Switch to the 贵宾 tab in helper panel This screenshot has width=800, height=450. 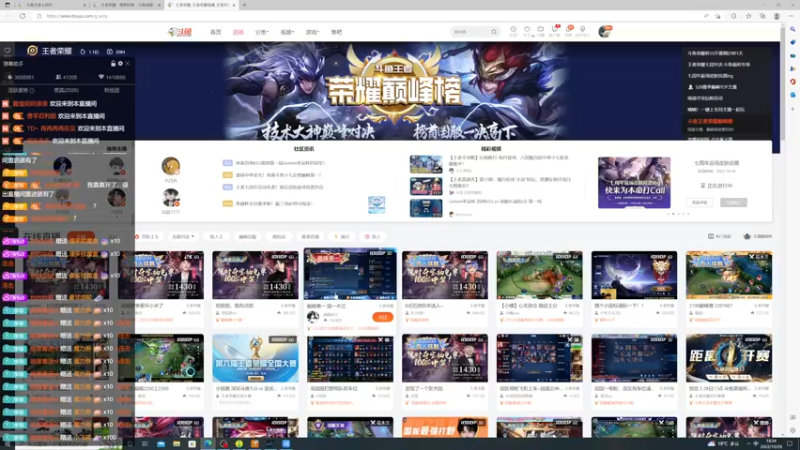[x=66, y=90]
